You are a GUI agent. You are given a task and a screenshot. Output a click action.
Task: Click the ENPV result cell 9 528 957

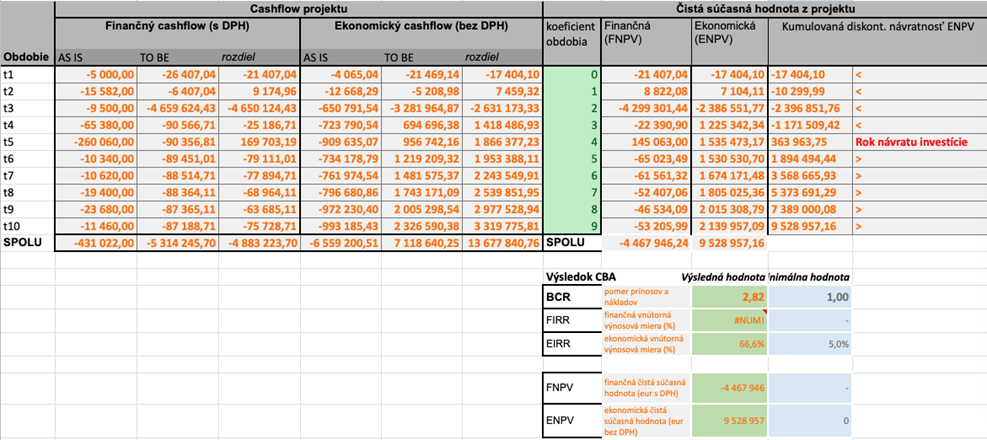tap(728, 421)
